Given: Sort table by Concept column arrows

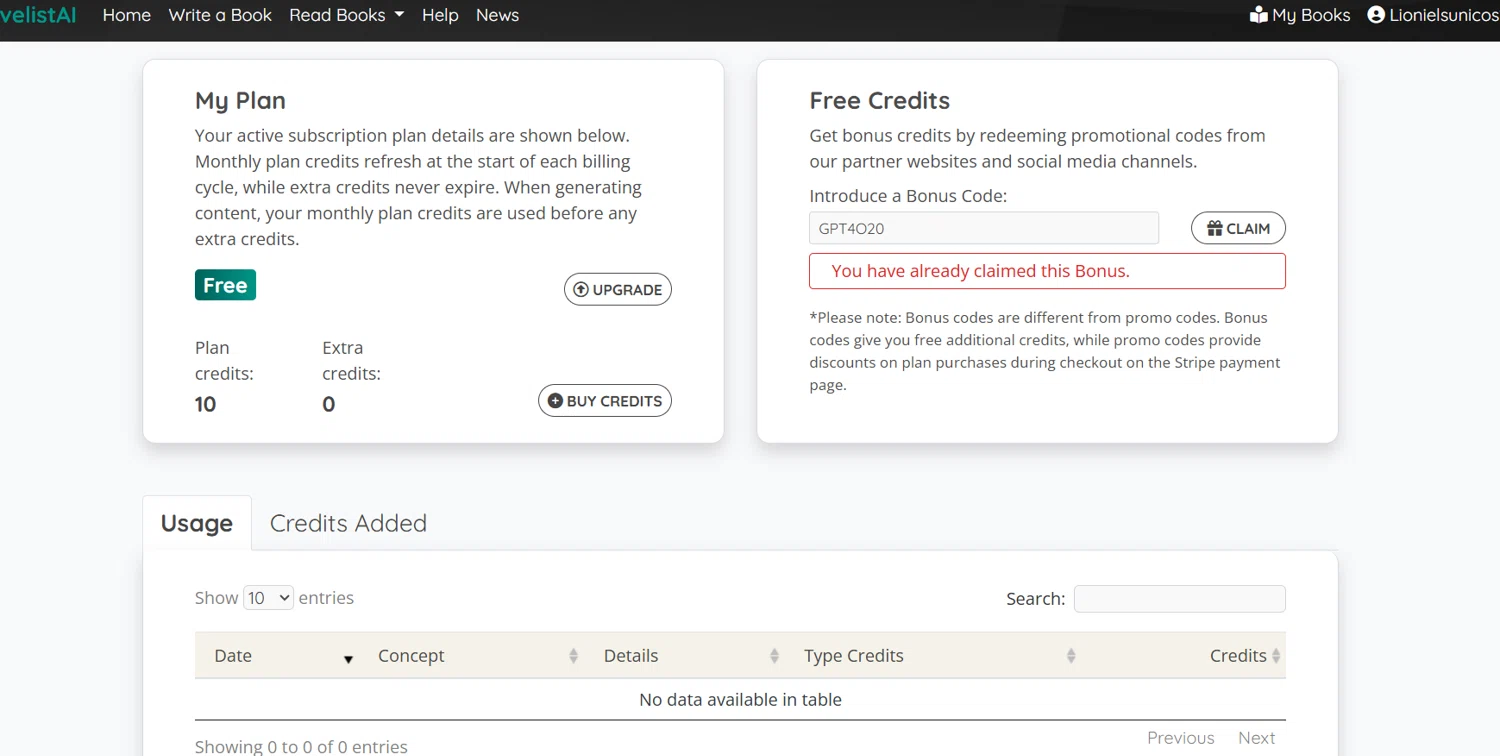Looking at the screenshot, I should click(x=573, y=656).
